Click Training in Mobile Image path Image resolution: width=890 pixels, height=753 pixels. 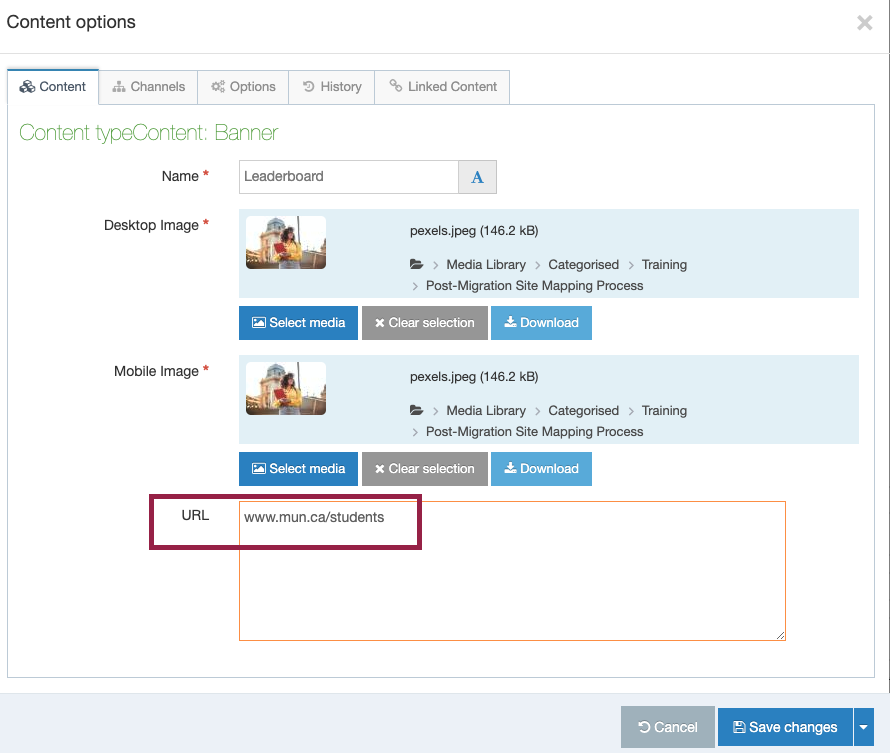[x=664, y=410]
